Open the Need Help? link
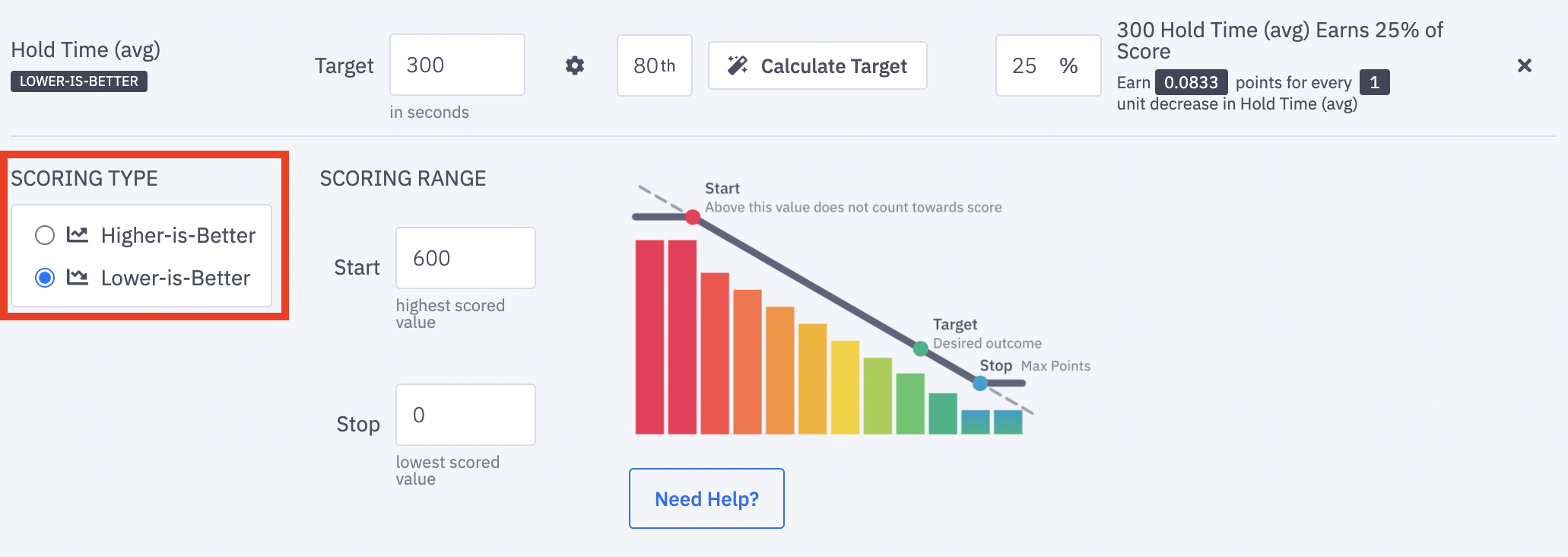The height and width of the screenshot is (557, 1568). click(x=706, y=498)
